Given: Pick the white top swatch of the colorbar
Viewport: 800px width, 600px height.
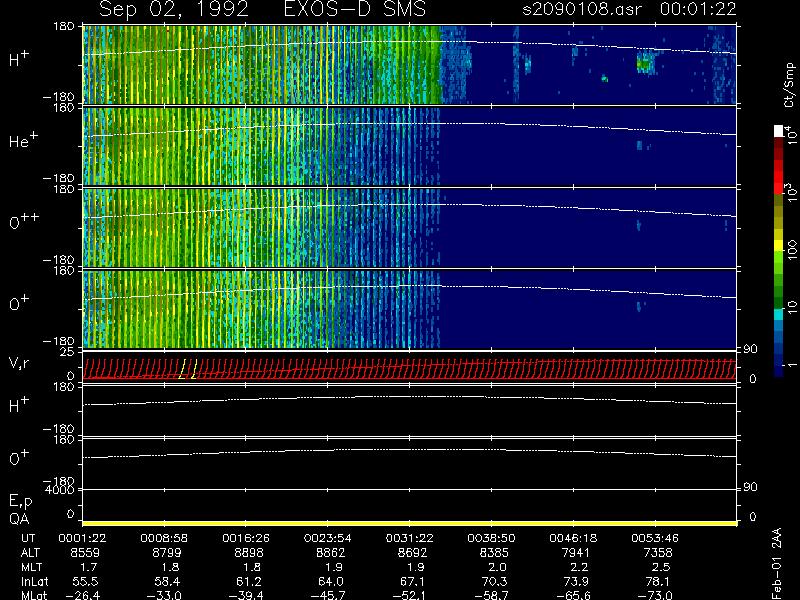Looking at the screenshot, I should (779, 131).
